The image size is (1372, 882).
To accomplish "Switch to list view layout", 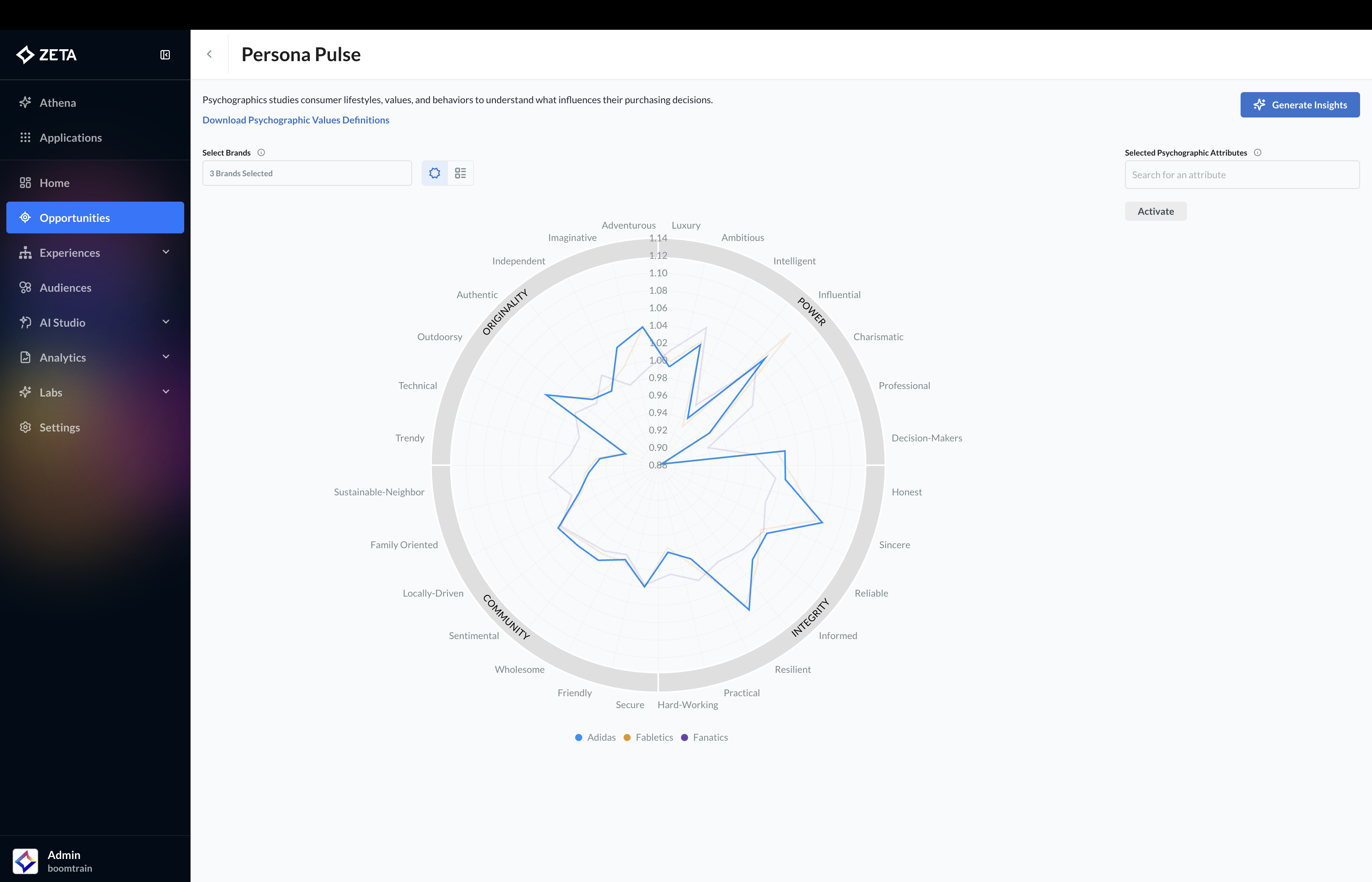I will (x=461, y=173).
